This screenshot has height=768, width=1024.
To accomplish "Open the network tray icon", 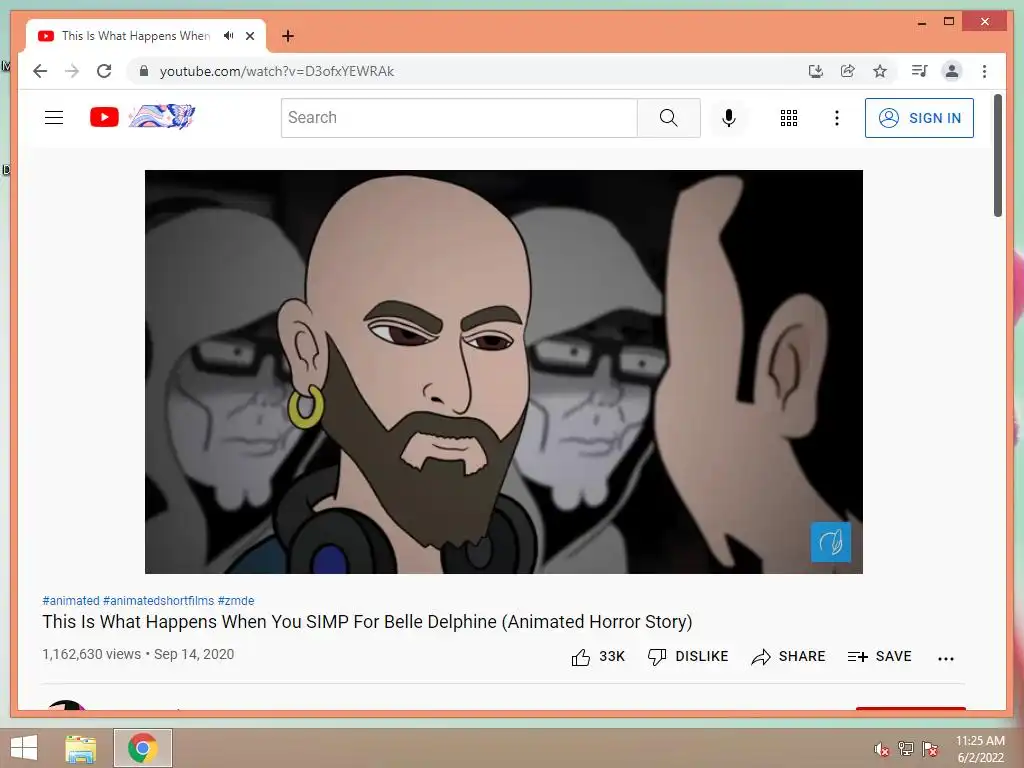I will 906,749.
